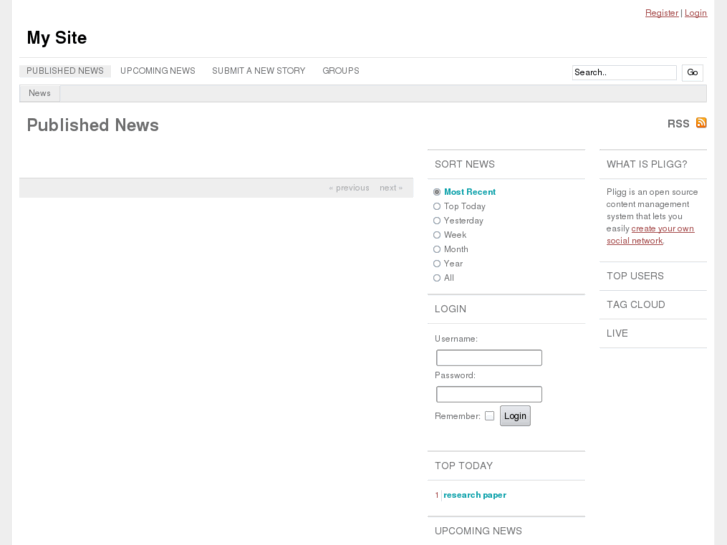Screen dimensions: 727x545
Task: Click the RSS text label
Action: pos(678,124)
